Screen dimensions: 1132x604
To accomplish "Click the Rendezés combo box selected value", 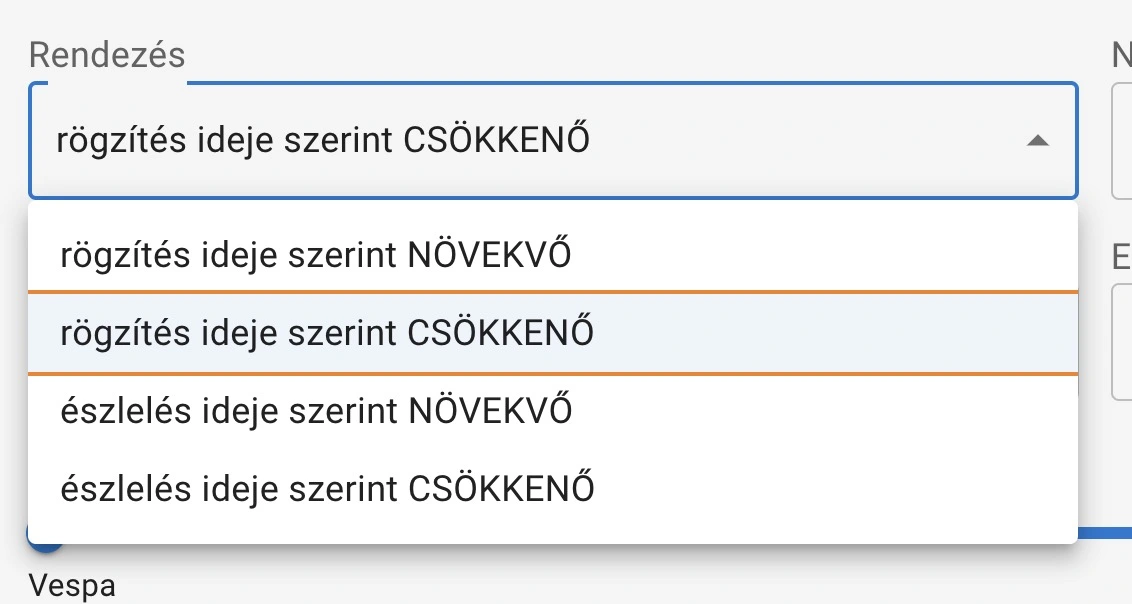I will click(x=323, y=141).
